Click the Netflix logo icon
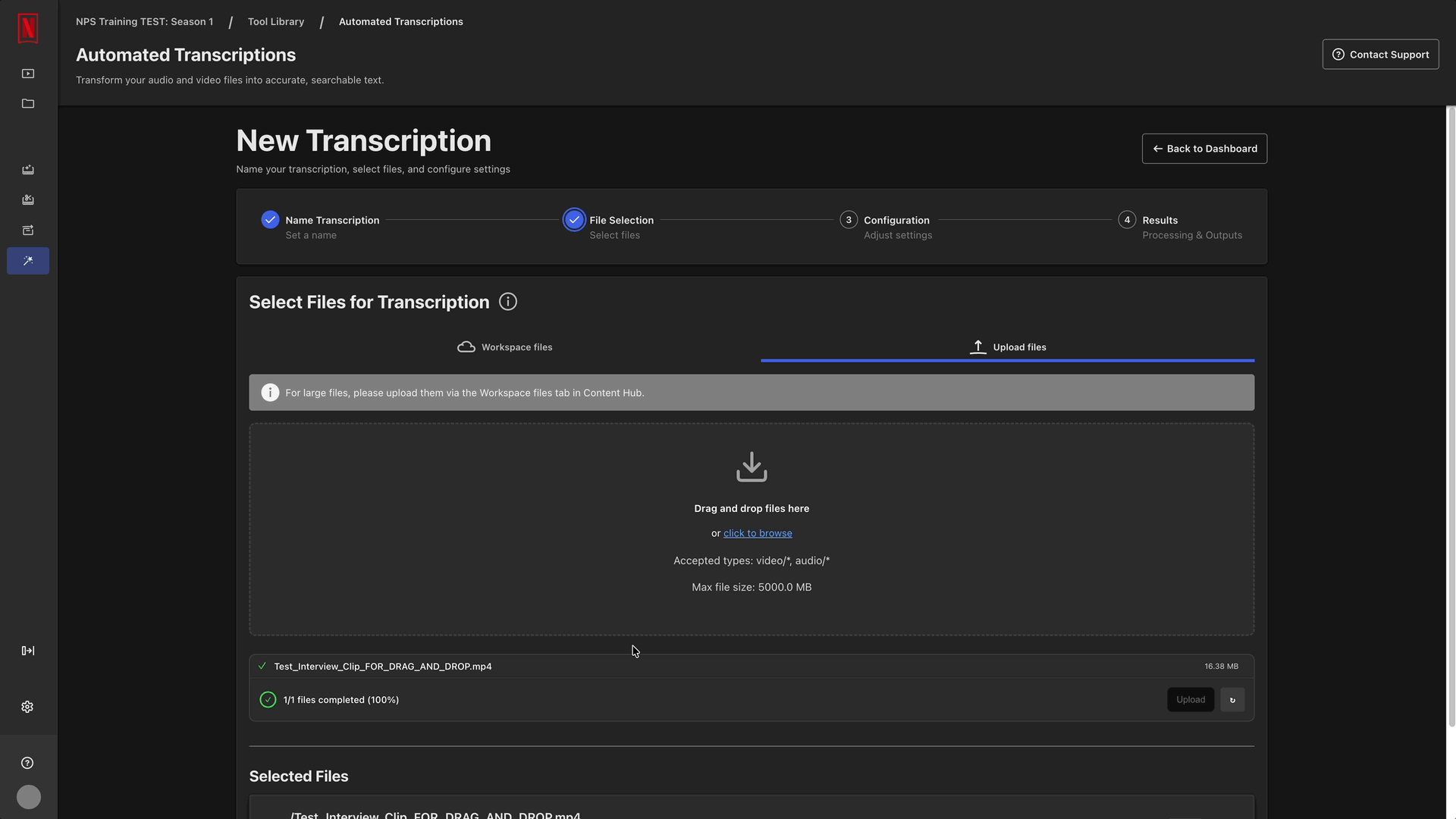 tap(28, 29)
